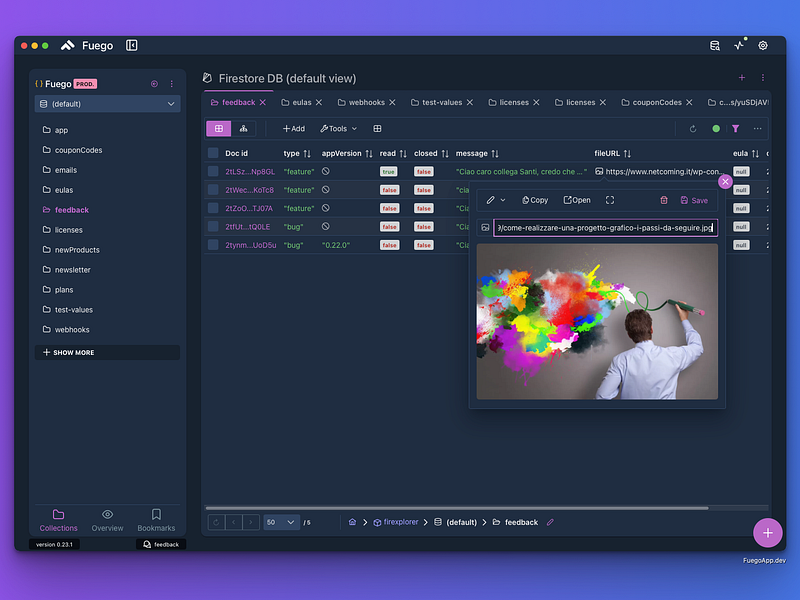
Task: Add new view with plus icon
Action: pyautogui.click(x=742, y=78)
